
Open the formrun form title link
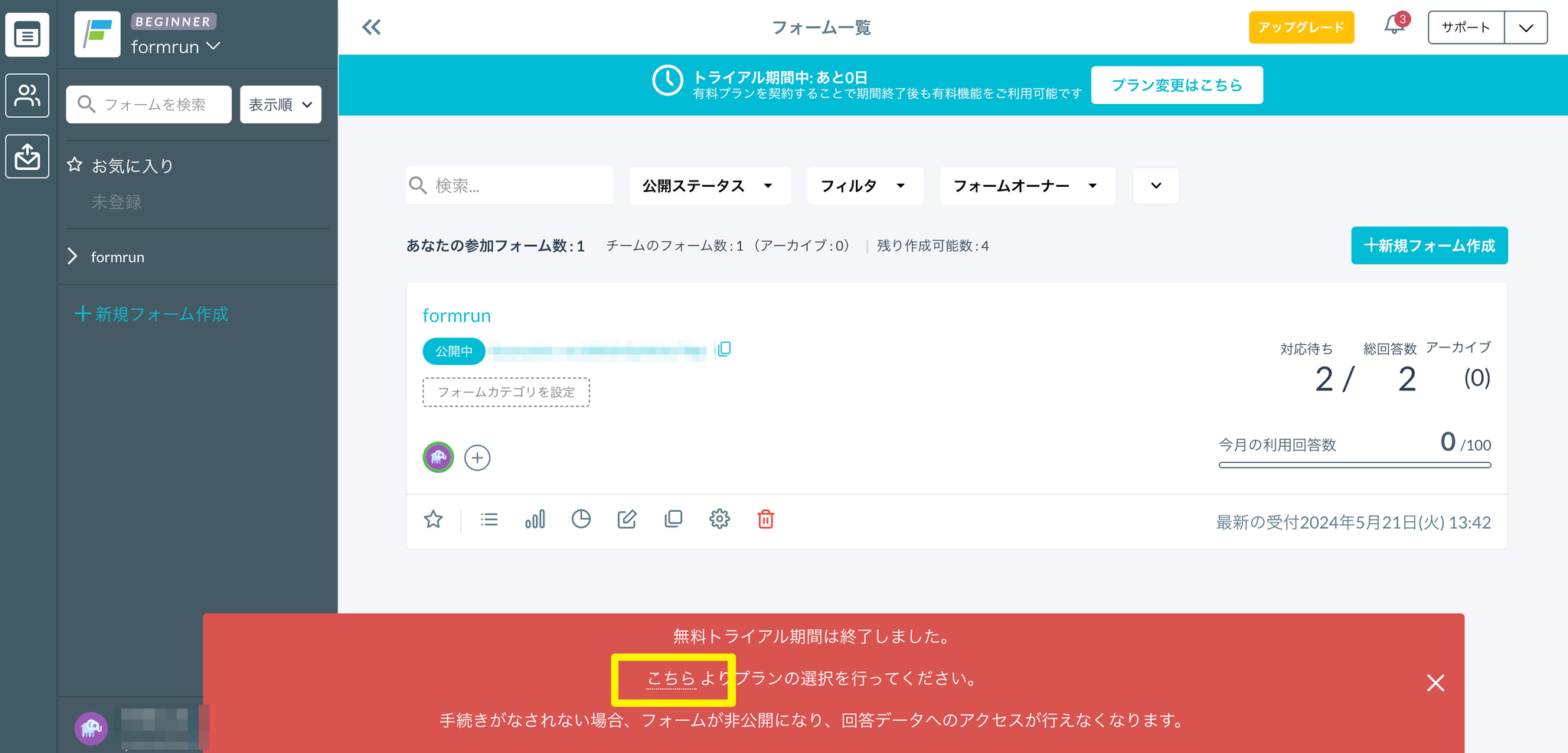[x=457, y=315]
